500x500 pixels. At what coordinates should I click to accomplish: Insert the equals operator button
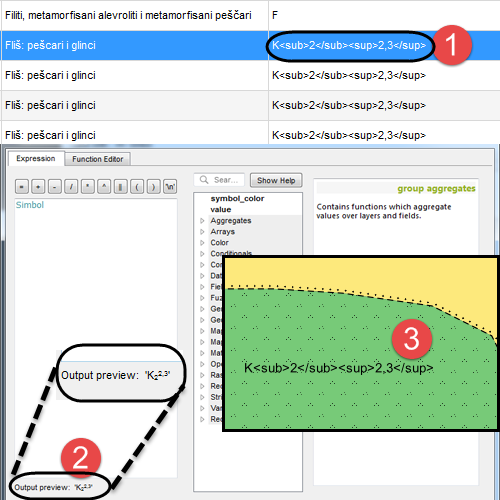tap(22, 187)
